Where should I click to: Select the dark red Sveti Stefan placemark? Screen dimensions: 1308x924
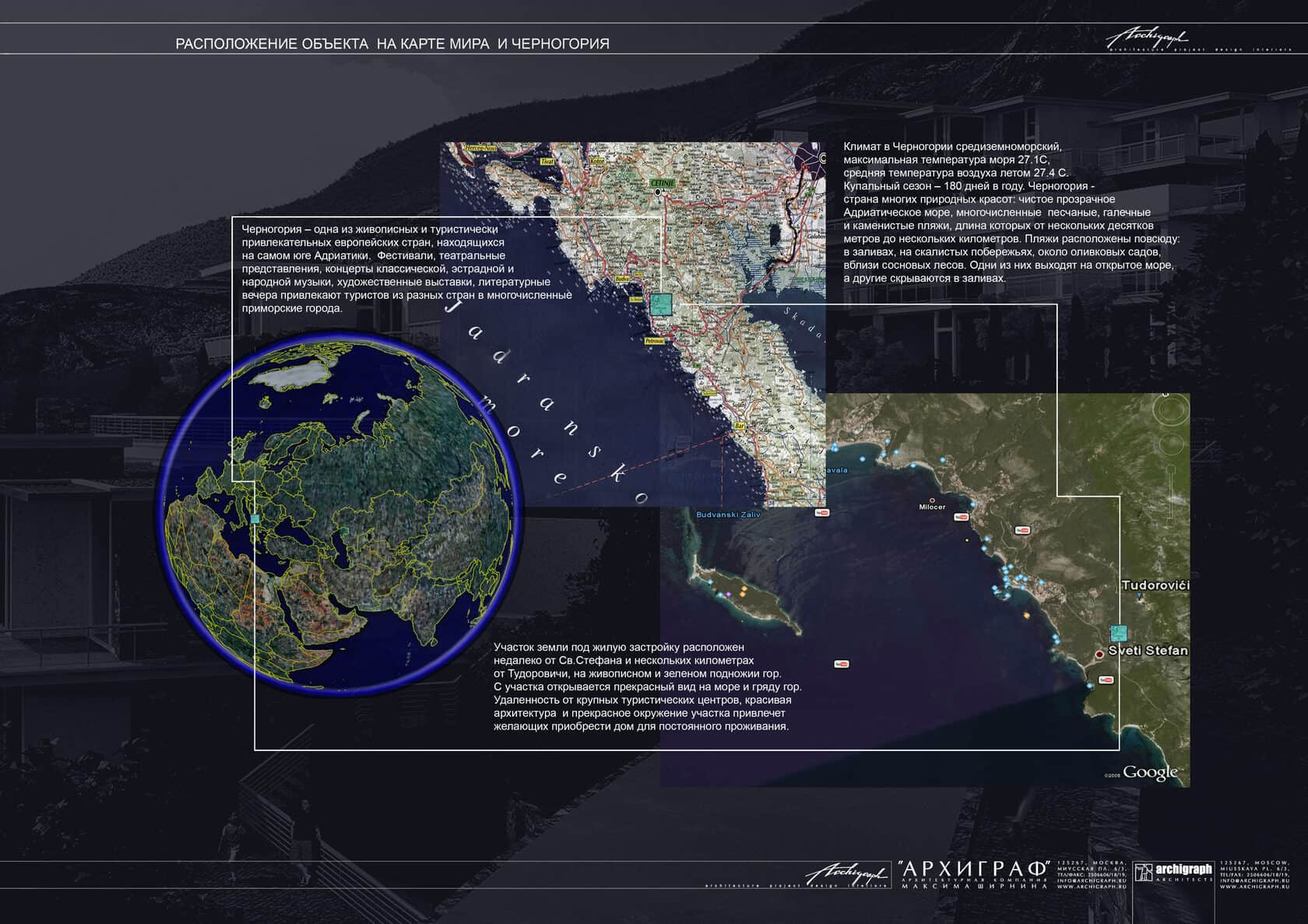click(1099, 655)
